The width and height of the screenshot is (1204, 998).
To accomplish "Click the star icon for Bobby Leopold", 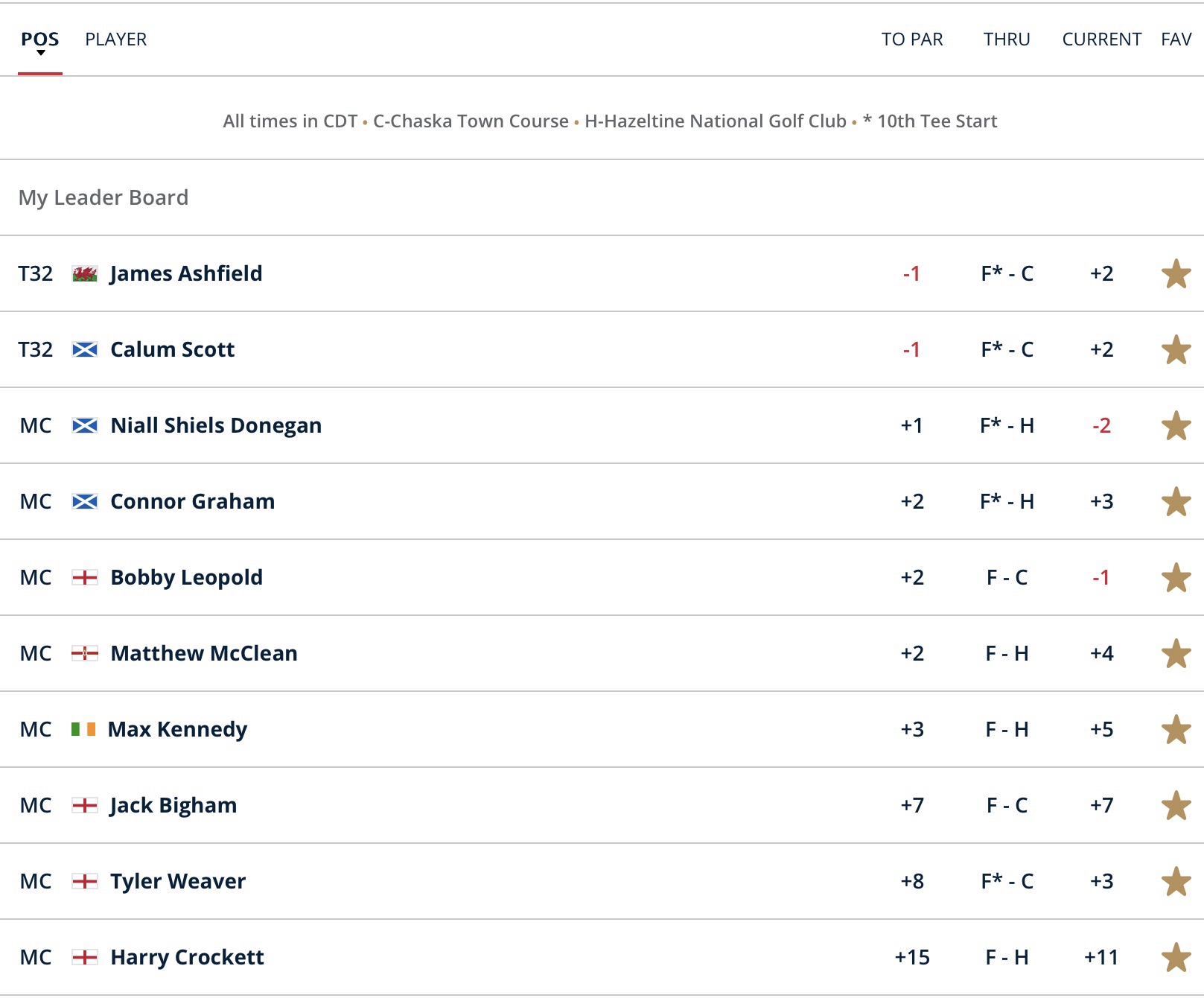I will (1176, 578).
